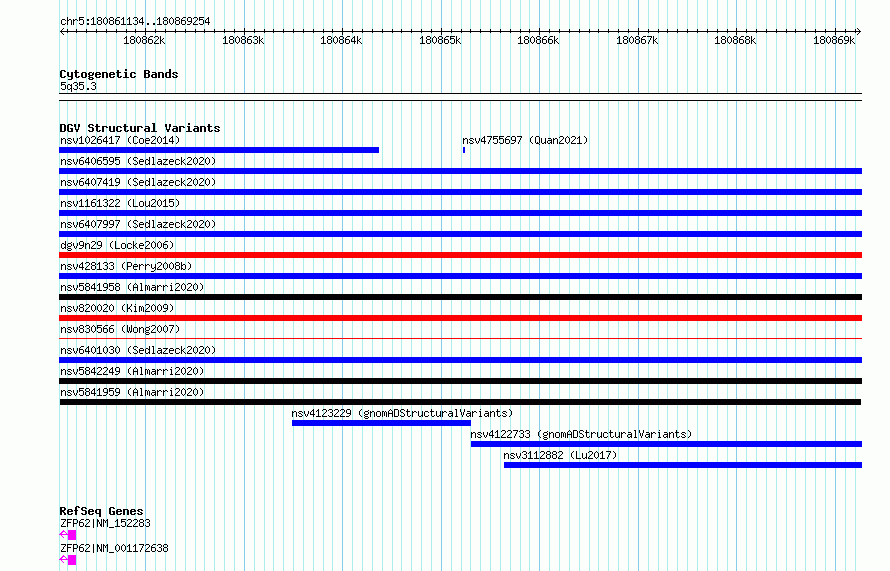Select the 180866k ruler position
This screenshot has width=890, height=571.
point(538,40)
